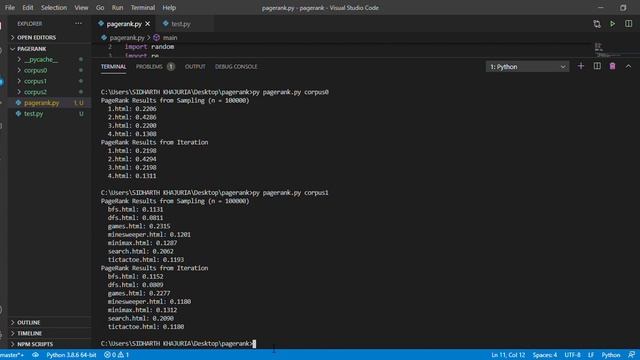
Task: Open test.py in the Explorer tree
Action: point(49,114)
